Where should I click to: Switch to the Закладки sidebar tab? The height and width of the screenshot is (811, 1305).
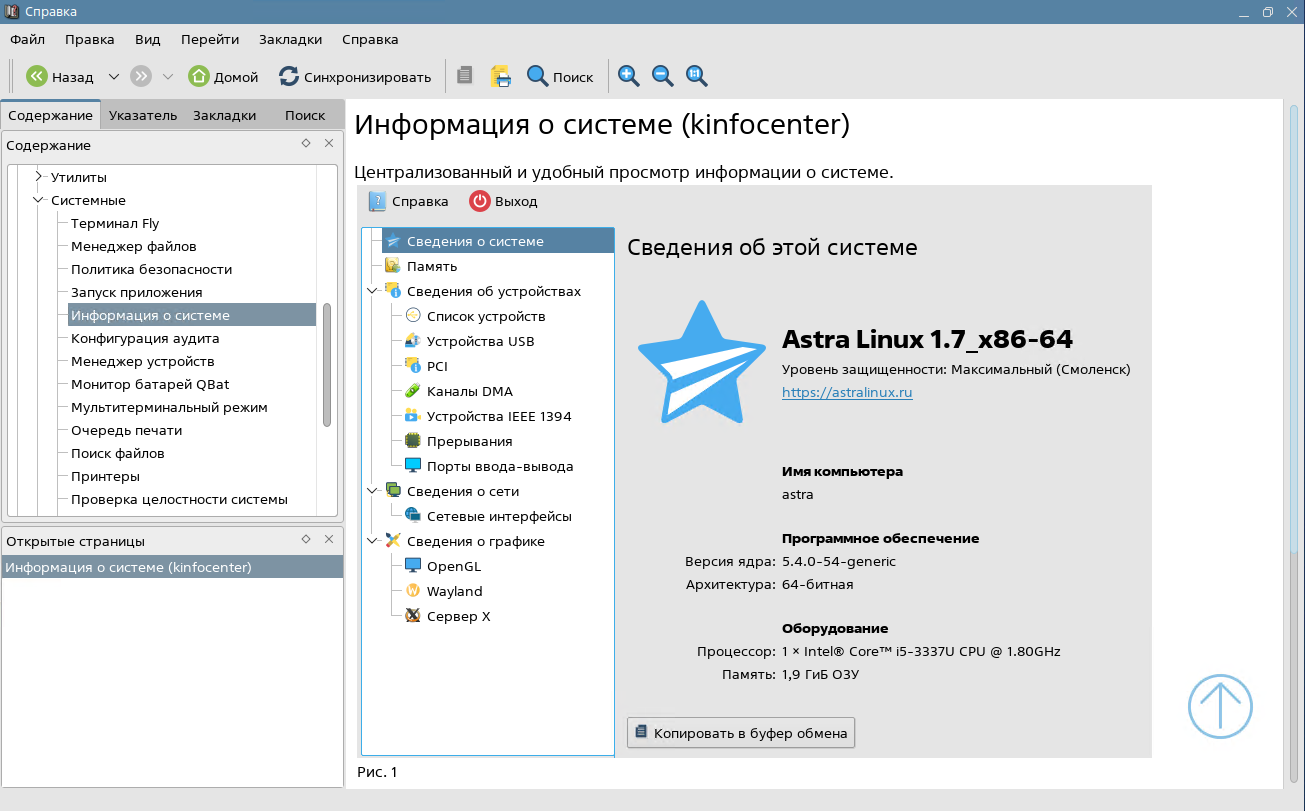click(225, 115)
